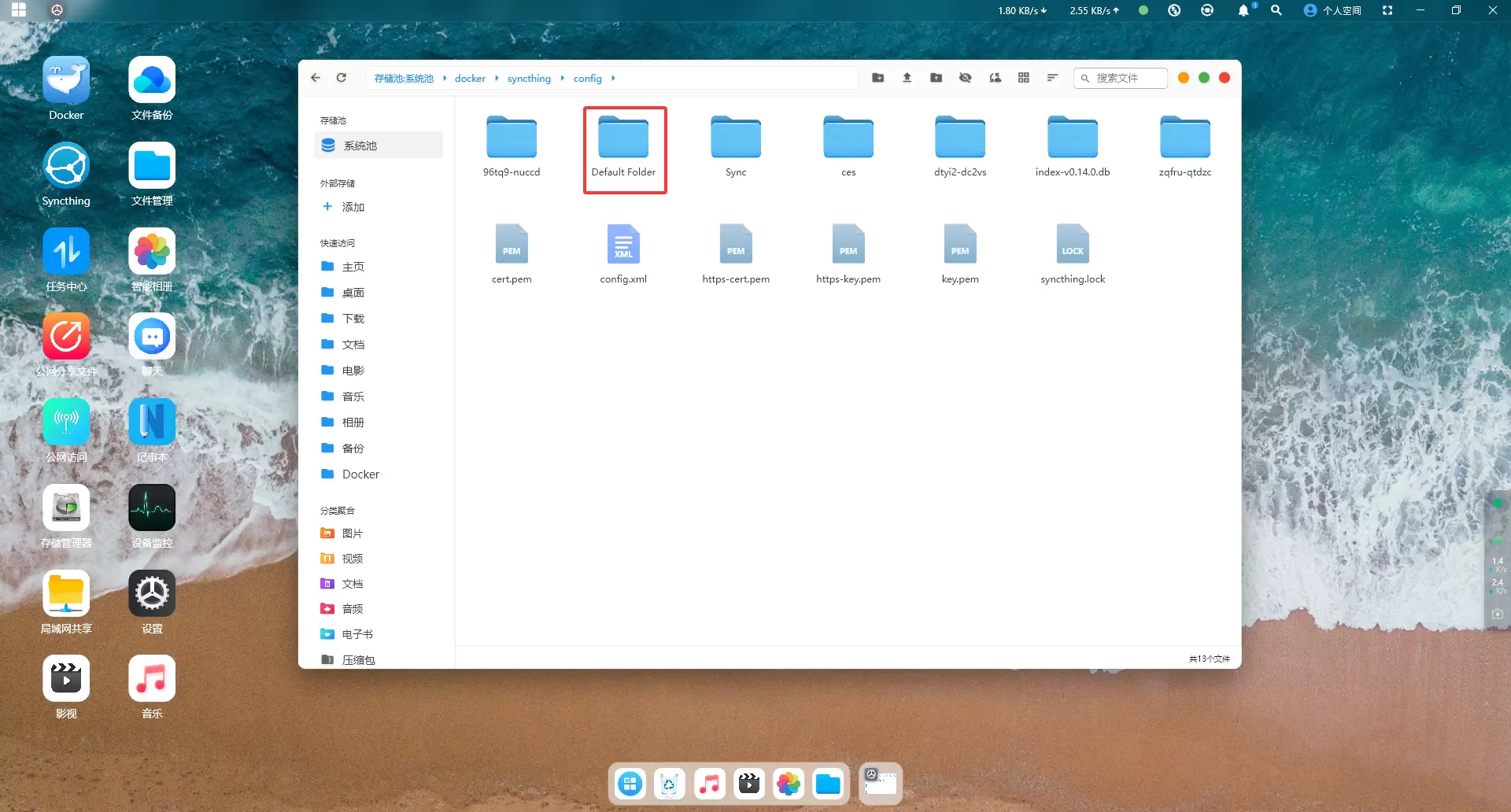
Task: Click docker in the breadcrumb path
Action: [470, 79]
